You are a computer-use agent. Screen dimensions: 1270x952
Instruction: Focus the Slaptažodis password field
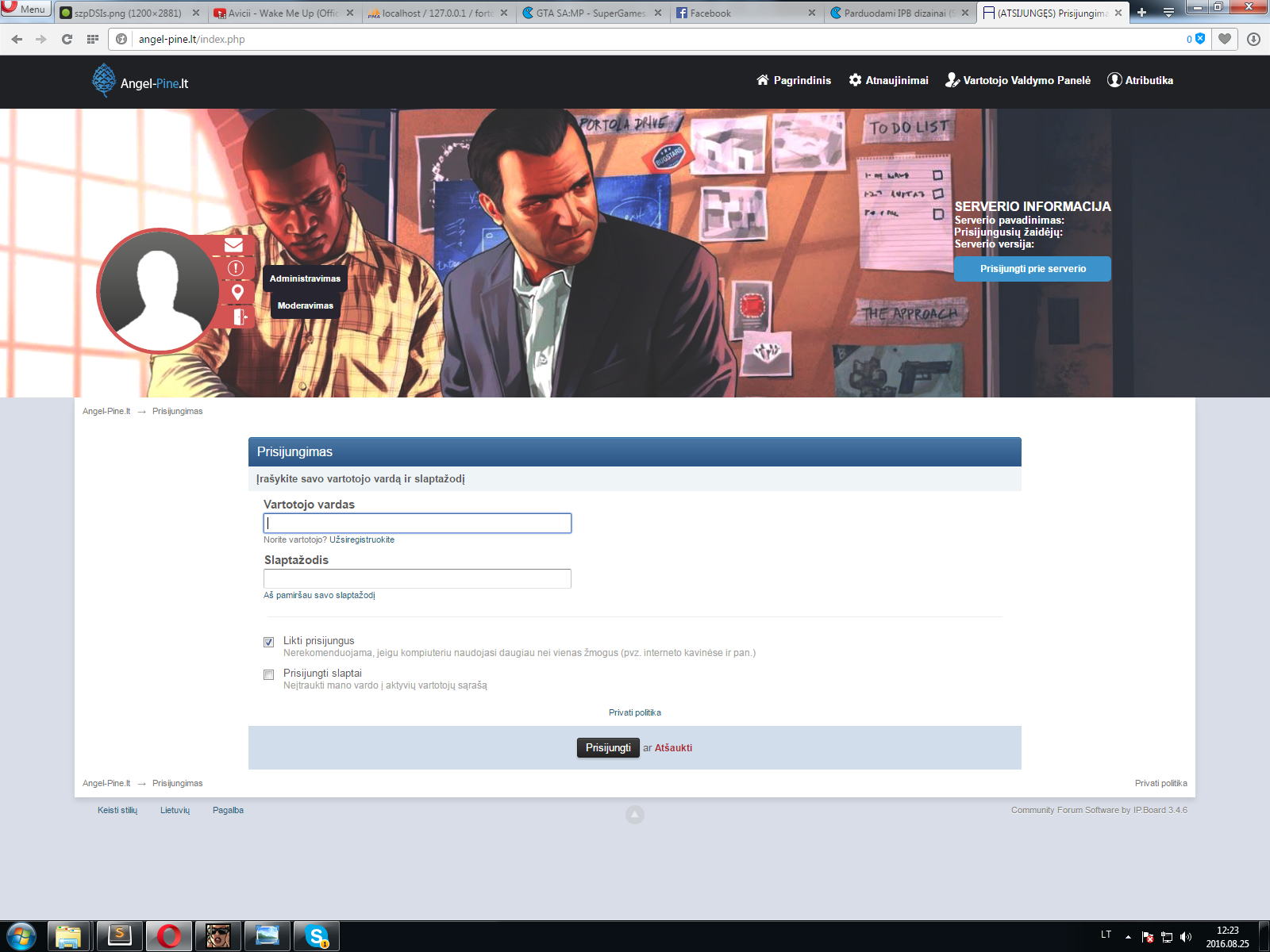point(418,578)
